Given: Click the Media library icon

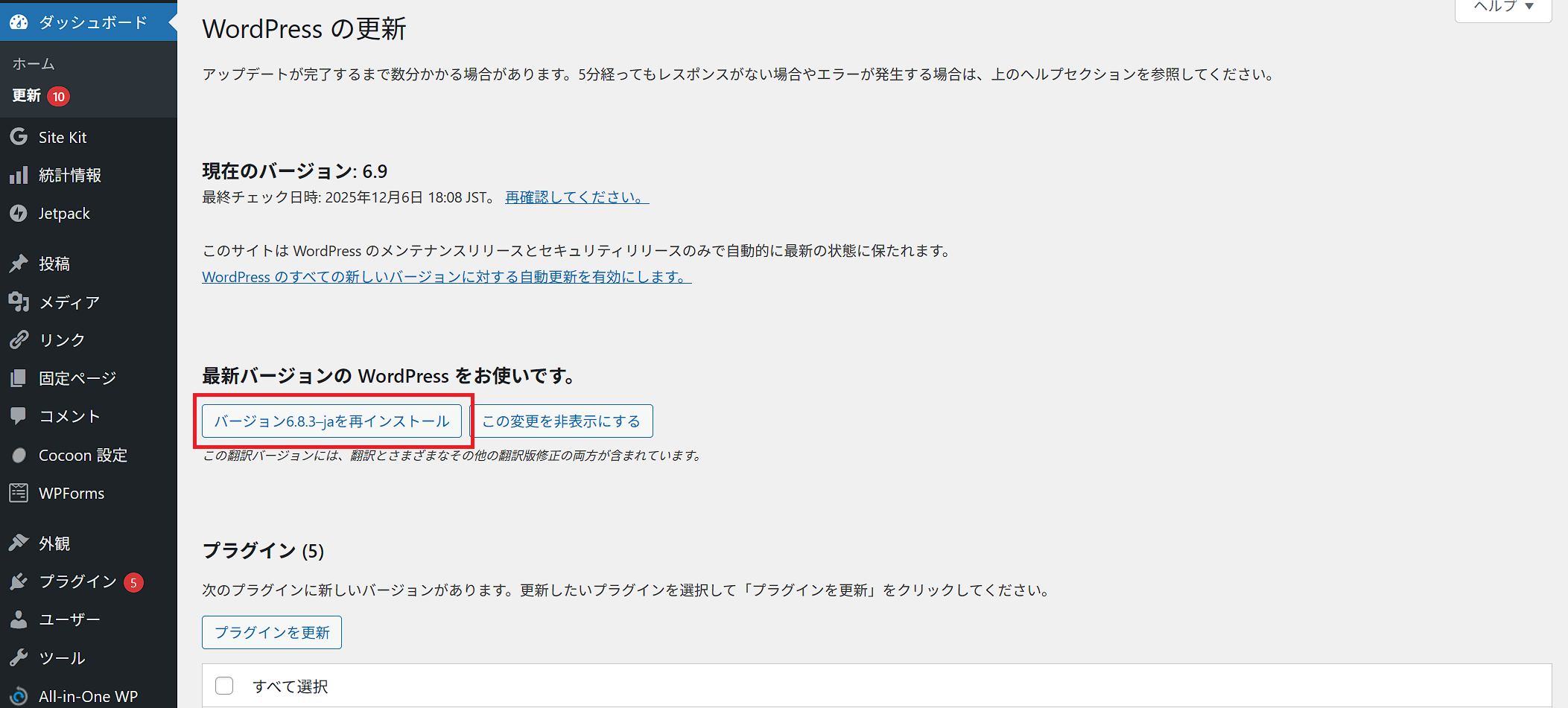Looking at the screenshot, I should [x=19, y=302].
